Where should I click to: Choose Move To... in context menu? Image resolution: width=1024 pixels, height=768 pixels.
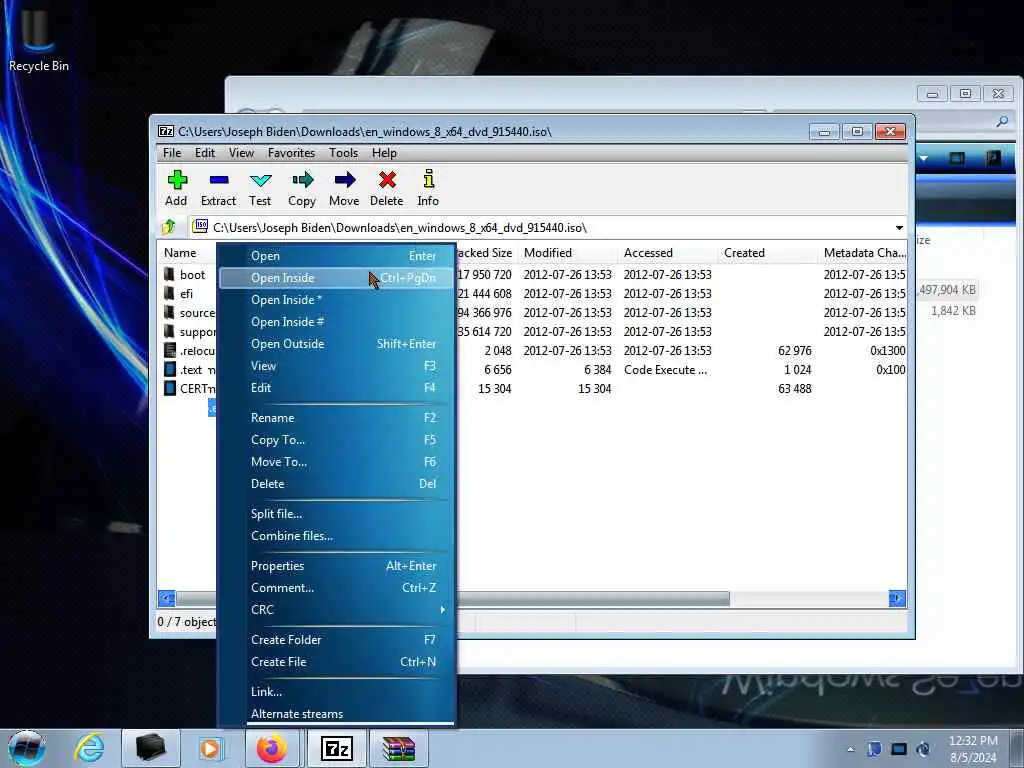pos(336,462)
